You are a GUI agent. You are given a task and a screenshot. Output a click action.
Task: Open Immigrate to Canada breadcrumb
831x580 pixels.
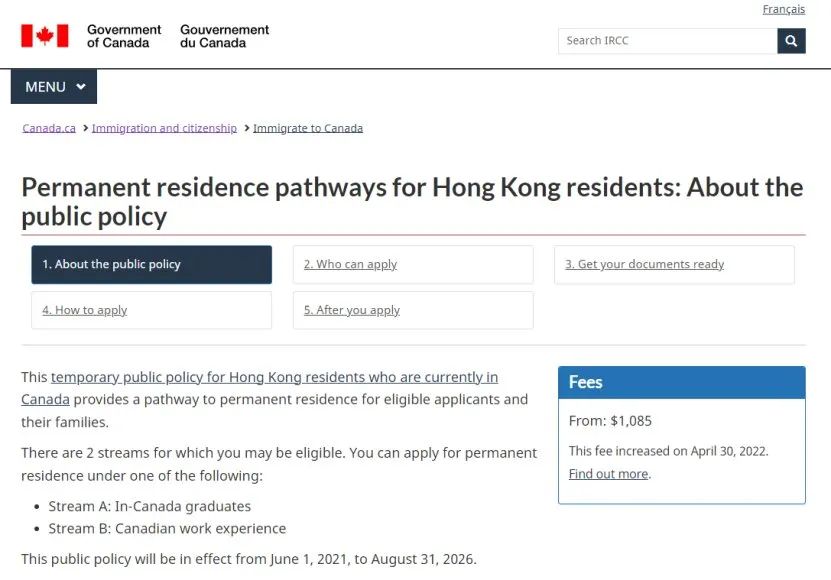click(x=308, y=128)
